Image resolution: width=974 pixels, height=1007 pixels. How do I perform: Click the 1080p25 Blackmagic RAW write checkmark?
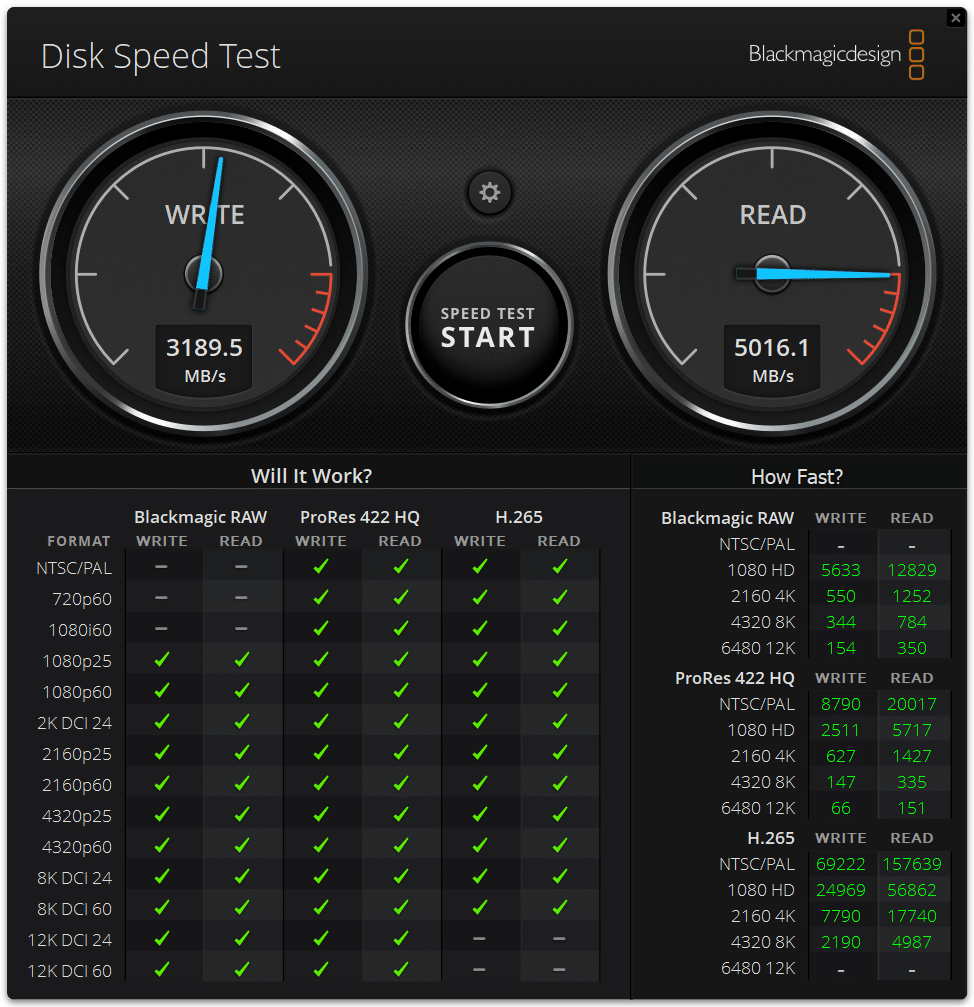(162, 660)
